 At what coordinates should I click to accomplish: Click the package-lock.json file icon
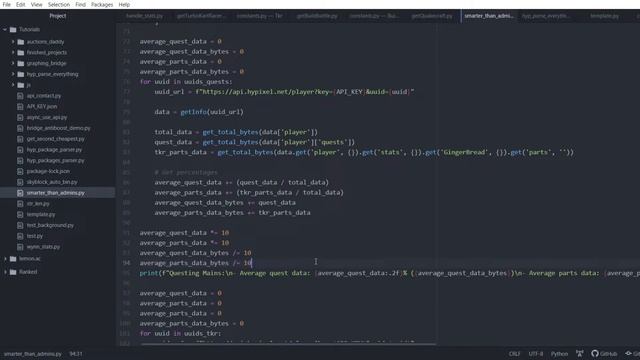click(20, 171)
